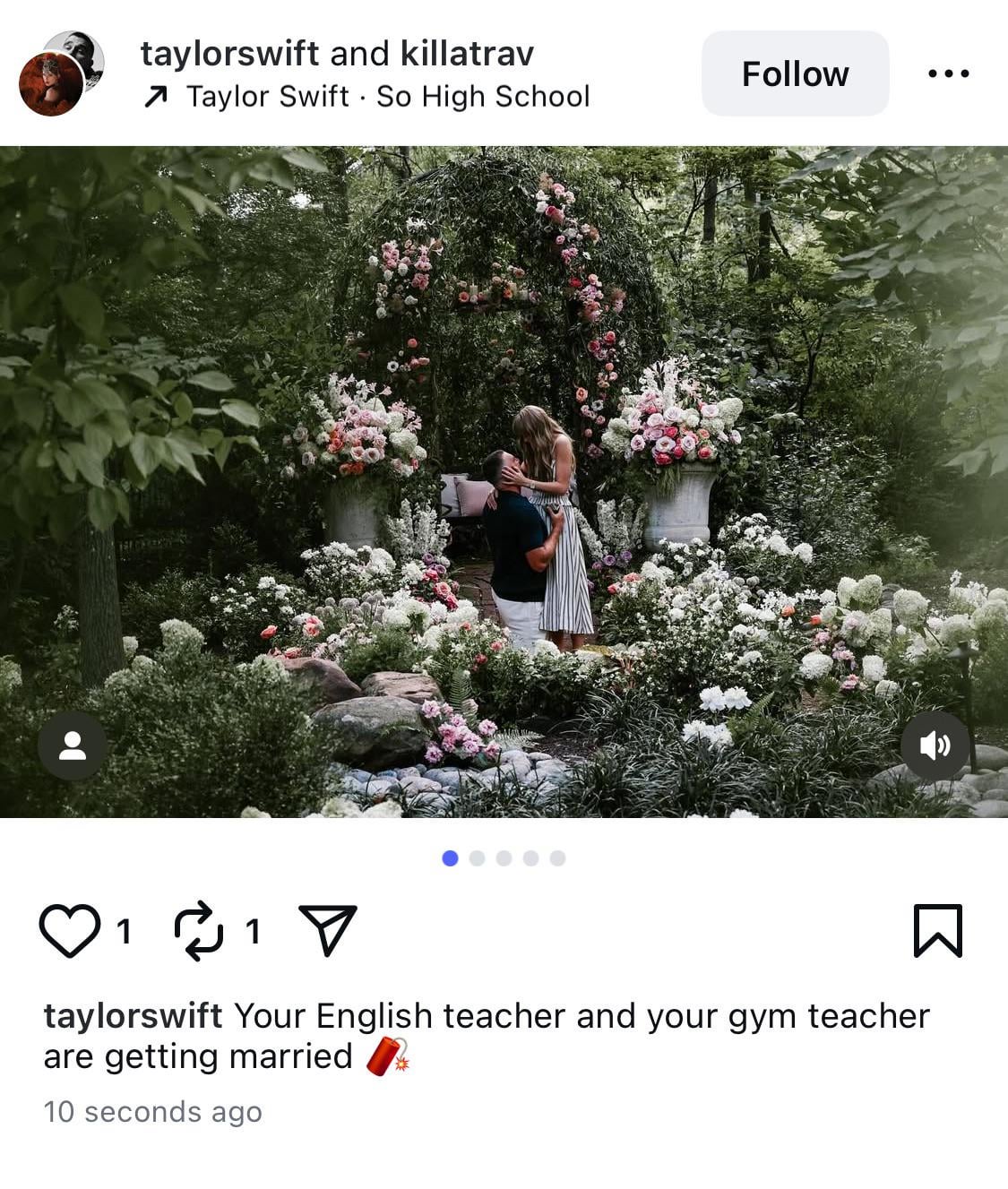Image resolution: width=1008 pixels, height=1189 pixels.
Task: Jump to the third carousel dot
Action: click(504, 858)
